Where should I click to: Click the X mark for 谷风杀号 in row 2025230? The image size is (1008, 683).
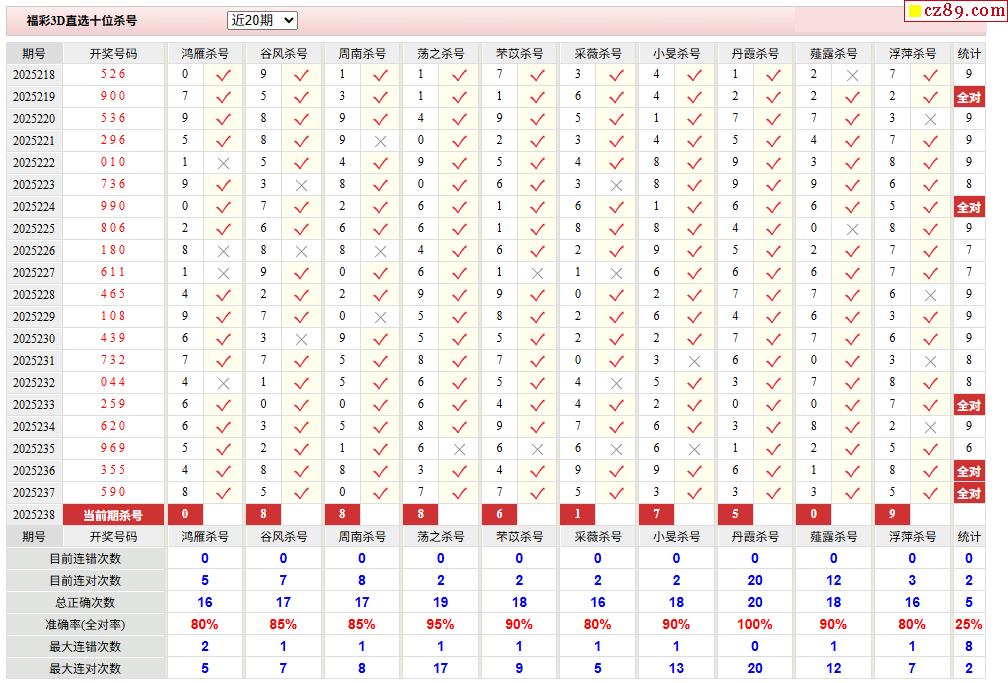tap(302, 339)
